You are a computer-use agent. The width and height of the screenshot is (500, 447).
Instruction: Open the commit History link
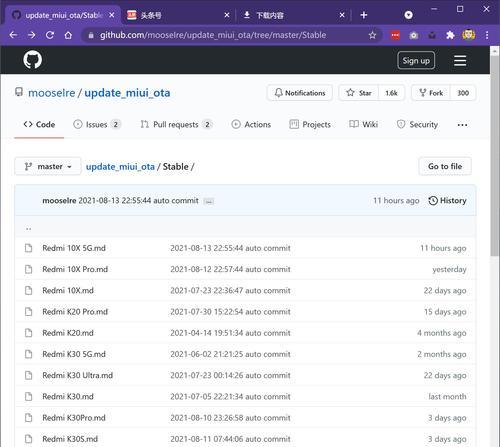tap(447, 200)
